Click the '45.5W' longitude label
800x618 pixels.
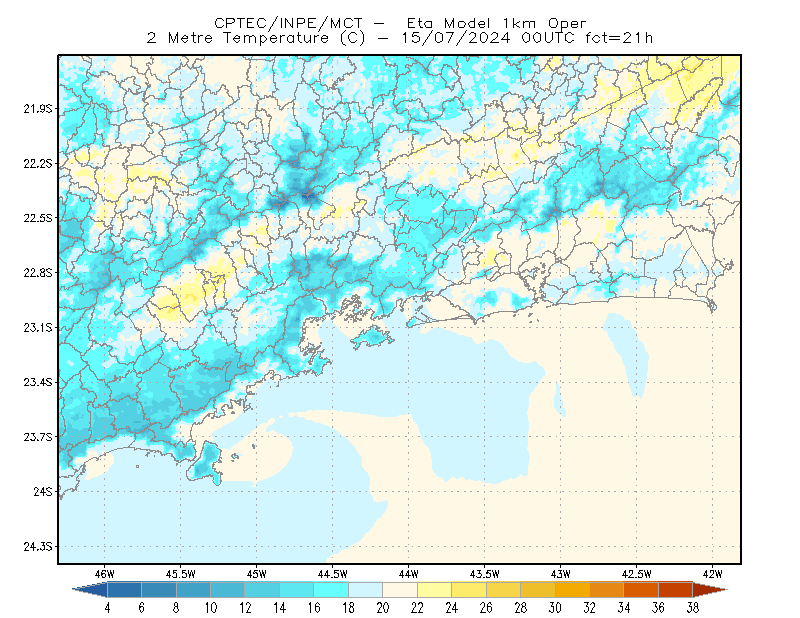181,574
